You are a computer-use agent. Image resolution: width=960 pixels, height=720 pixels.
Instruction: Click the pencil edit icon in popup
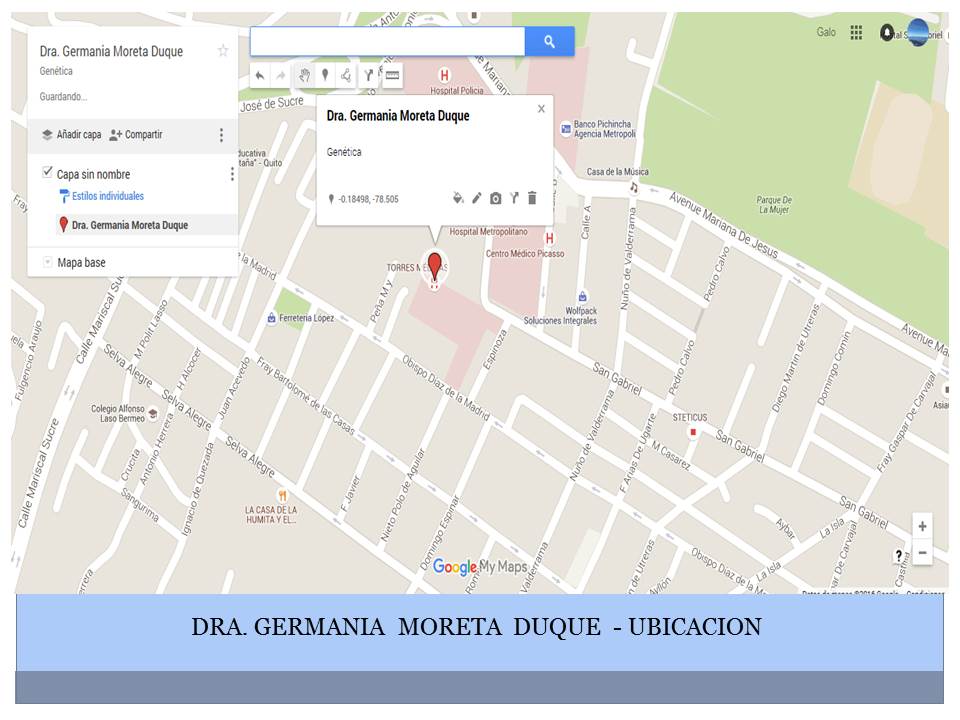pos(477,198)
